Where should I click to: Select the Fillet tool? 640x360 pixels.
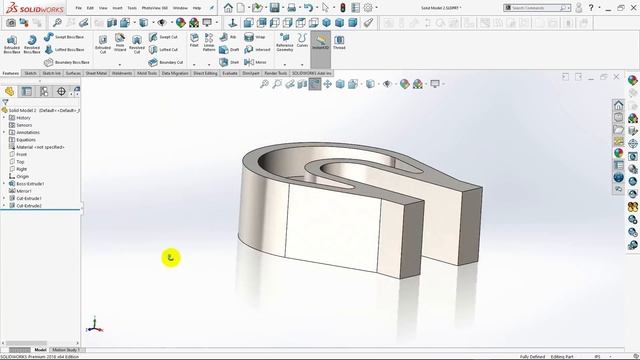point(194,41)
